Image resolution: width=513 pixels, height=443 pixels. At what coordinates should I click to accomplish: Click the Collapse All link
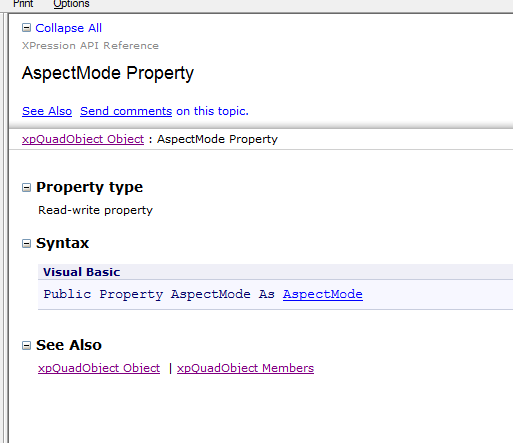(68, 28)
